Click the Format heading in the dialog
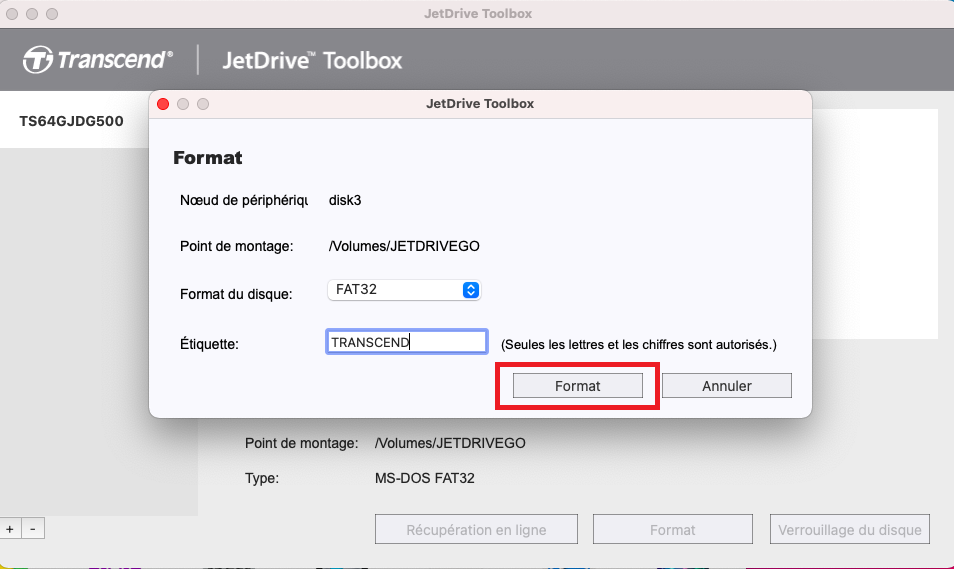The width and height of the screenshot is (954, 569). click(x=207, y=158)
